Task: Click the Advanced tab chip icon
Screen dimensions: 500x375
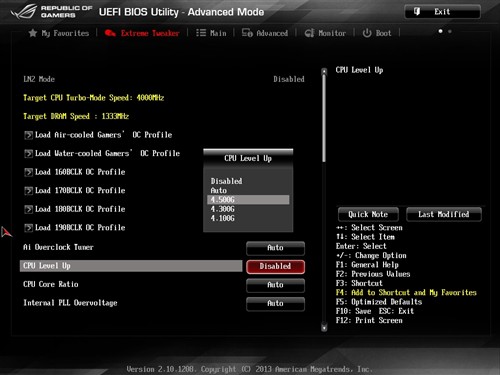Action: (x=247, y=33)
